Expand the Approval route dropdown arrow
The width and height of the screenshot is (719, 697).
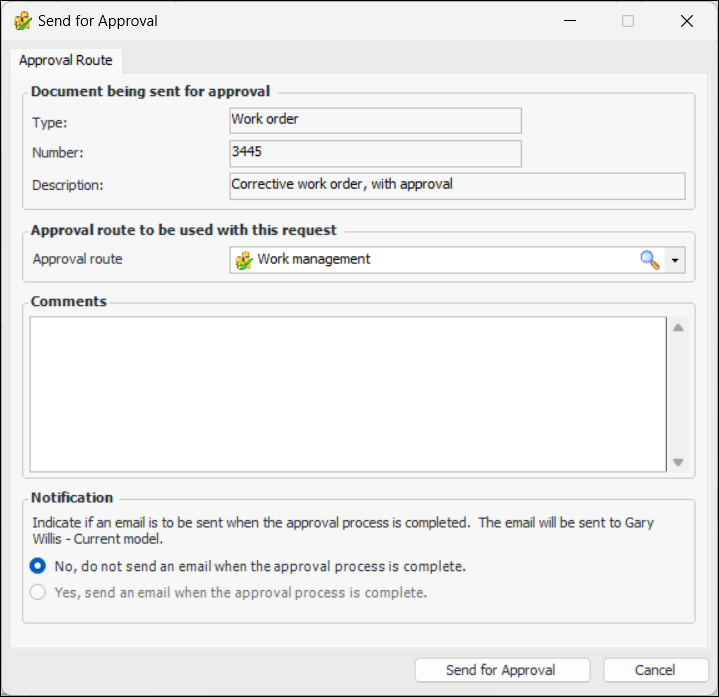click(676, 260)
